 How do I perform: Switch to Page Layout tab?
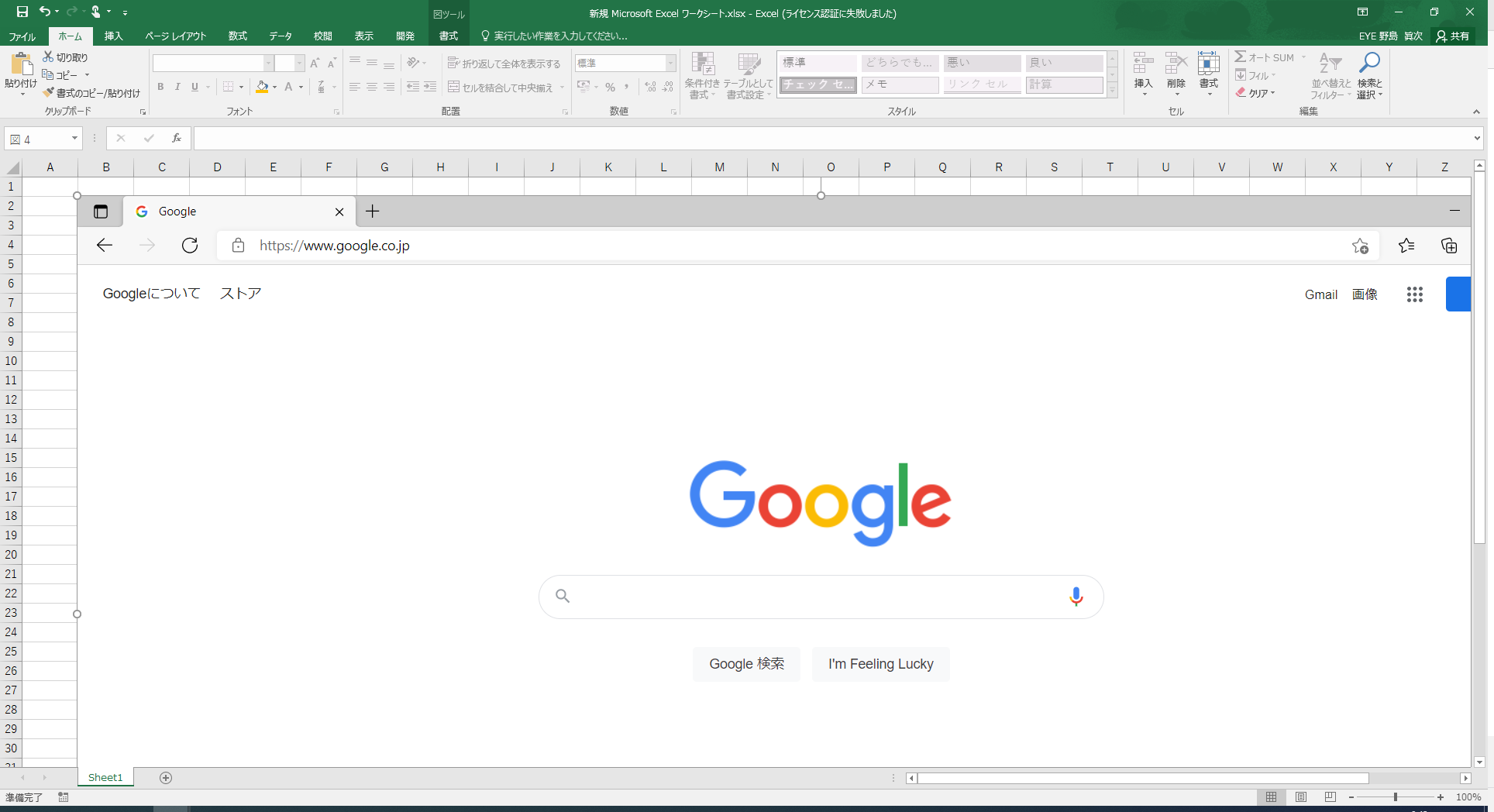click(176, 36)
